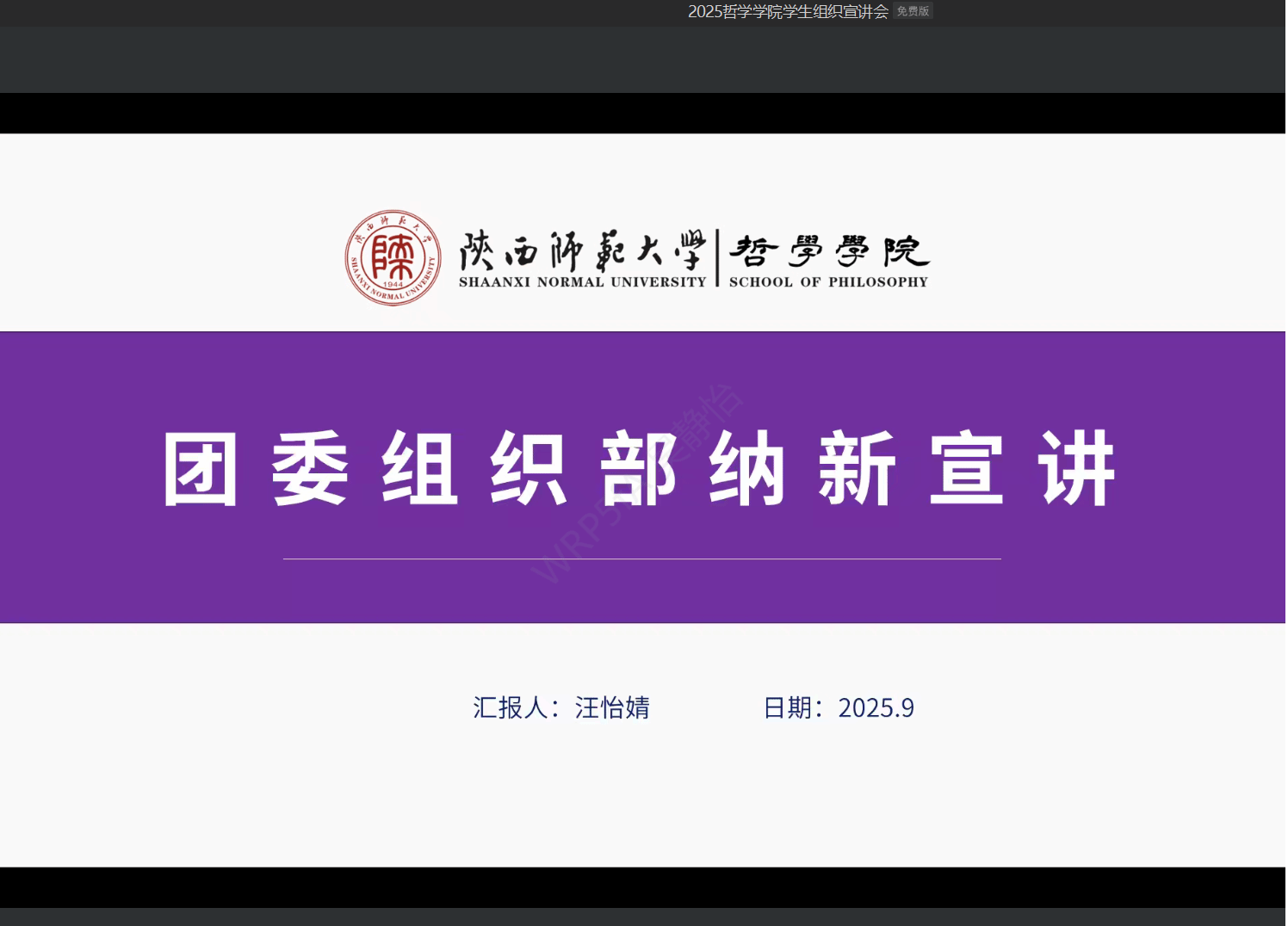This screenshot has height=926, width=1288.
Task: Click the 免费版 badge beside the title
Action: click(x=913, y=11)
